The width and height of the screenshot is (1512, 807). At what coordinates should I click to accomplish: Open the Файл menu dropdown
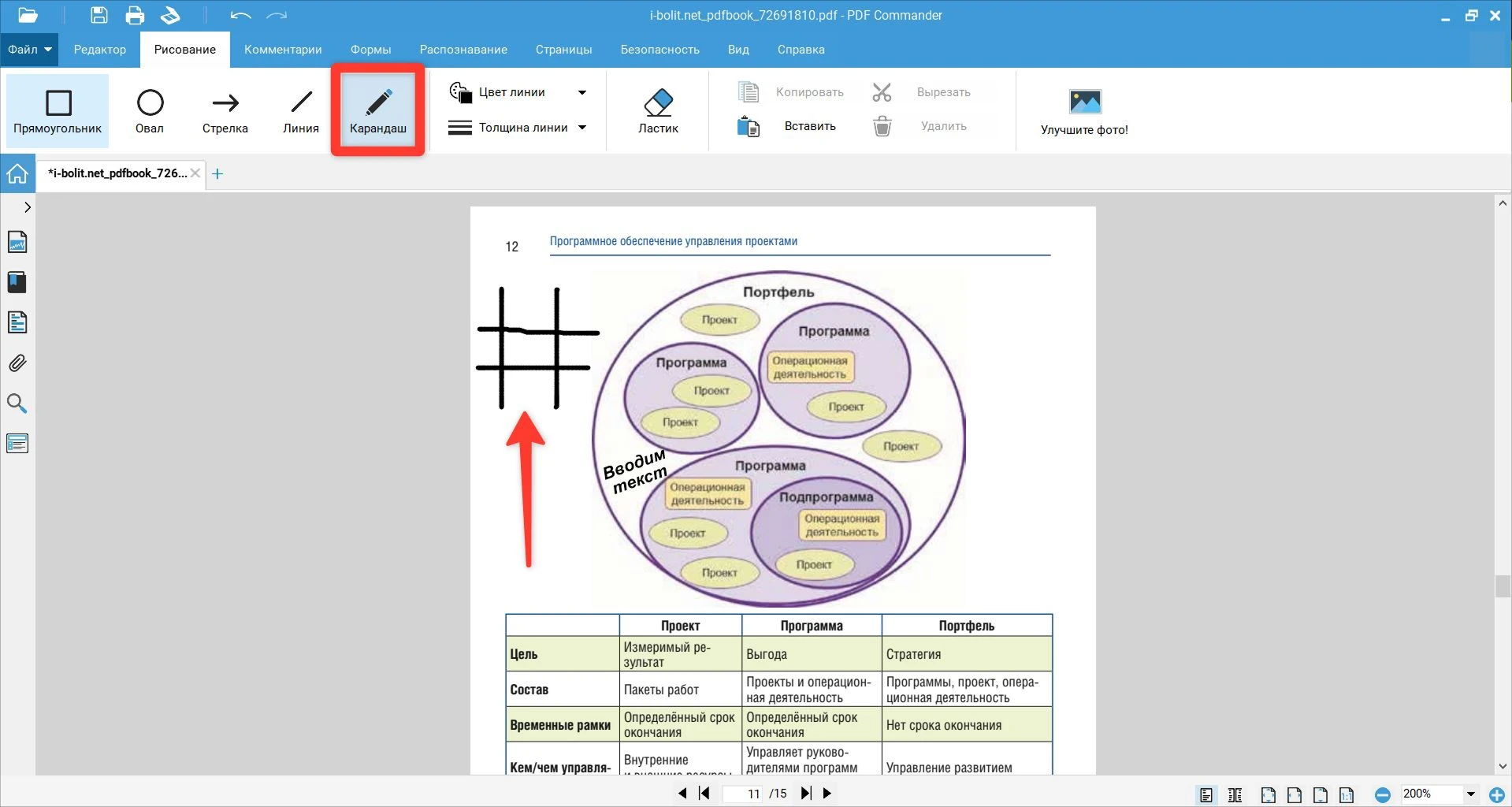[30, 50]
